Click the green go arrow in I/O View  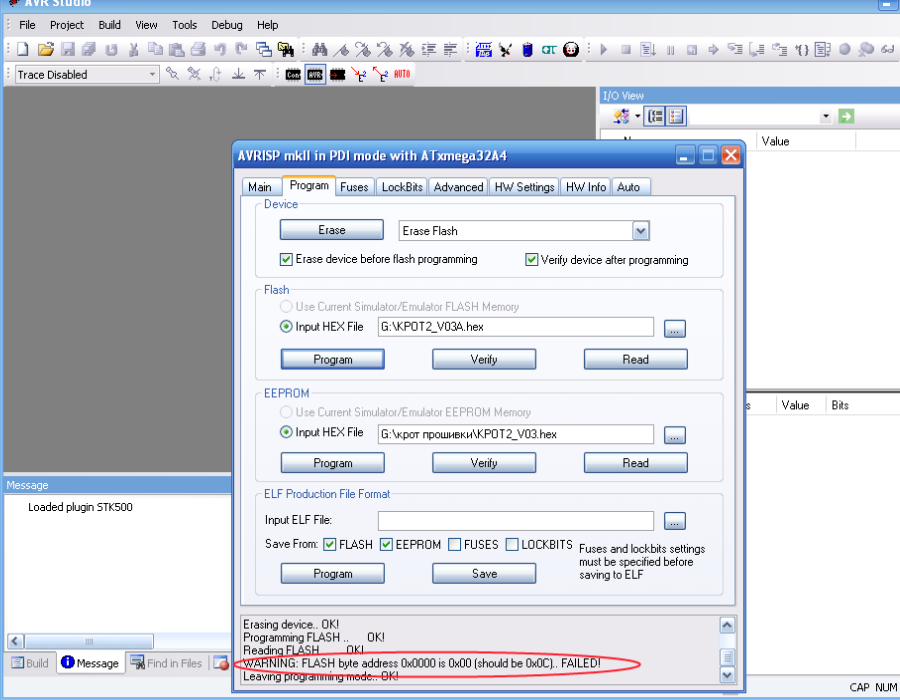845,116
